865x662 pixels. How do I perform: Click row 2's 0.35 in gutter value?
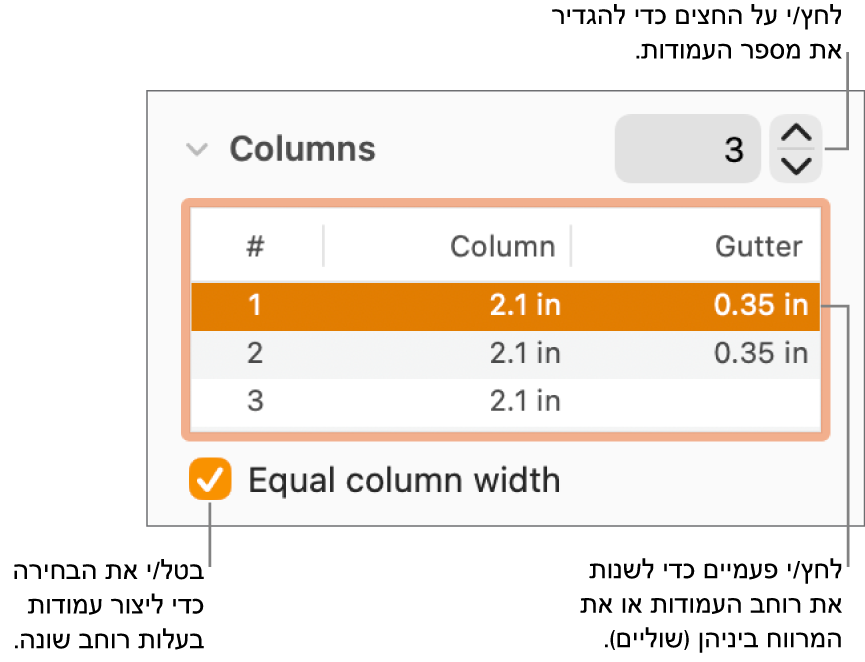point(760,353)
